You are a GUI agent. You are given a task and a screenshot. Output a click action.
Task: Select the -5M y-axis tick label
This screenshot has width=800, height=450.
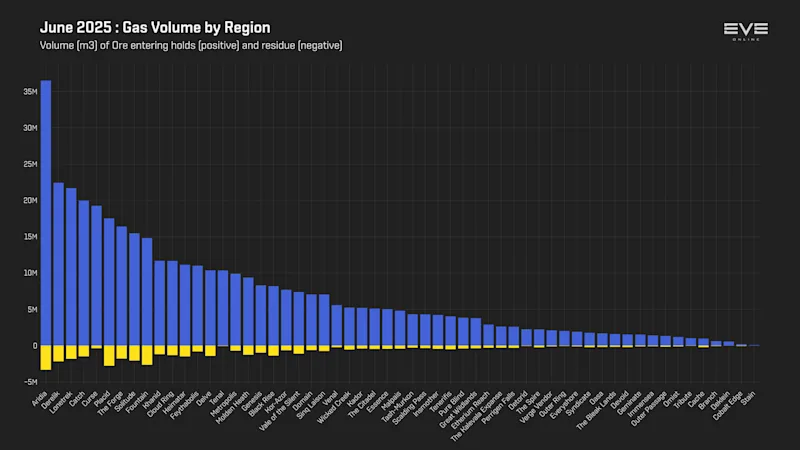(x=31, y=382)
